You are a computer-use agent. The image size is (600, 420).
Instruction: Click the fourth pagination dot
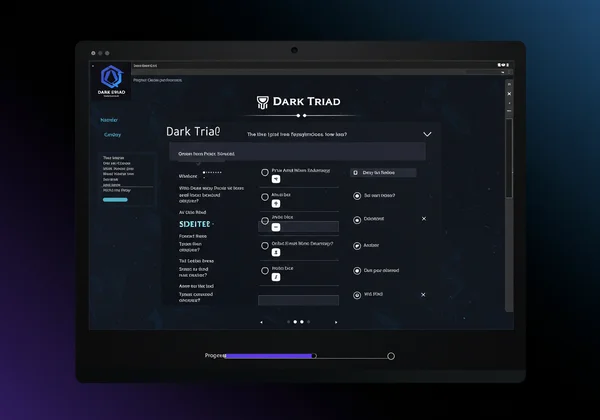point(308,322)
